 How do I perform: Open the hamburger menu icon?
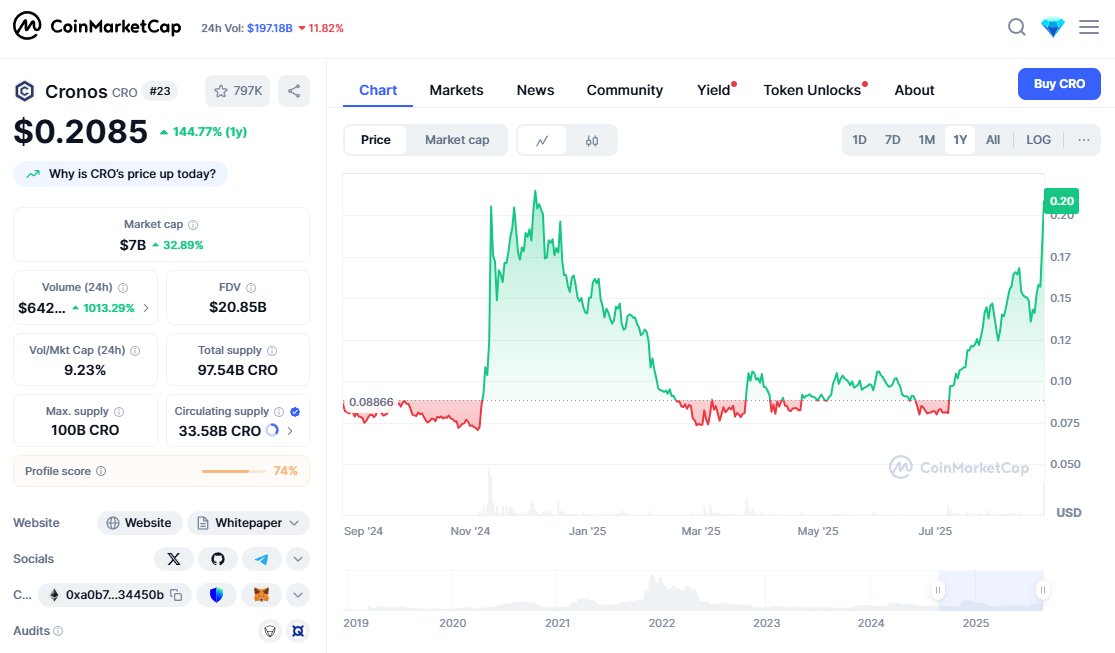click(1089, 27)
